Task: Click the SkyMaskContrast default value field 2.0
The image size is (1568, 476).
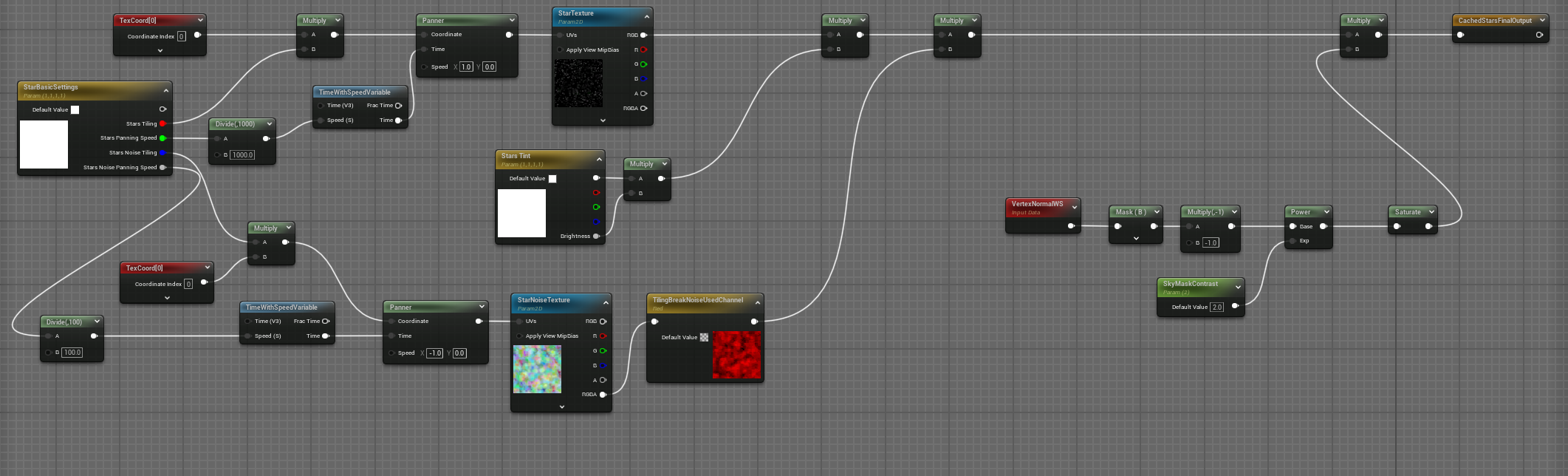Action: [1216, 307]
